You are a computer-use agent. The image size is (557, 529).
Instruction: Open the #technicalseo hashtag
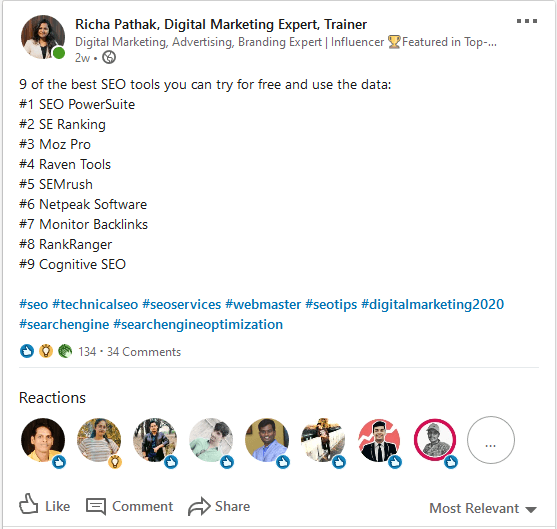[x=95, y=304]
